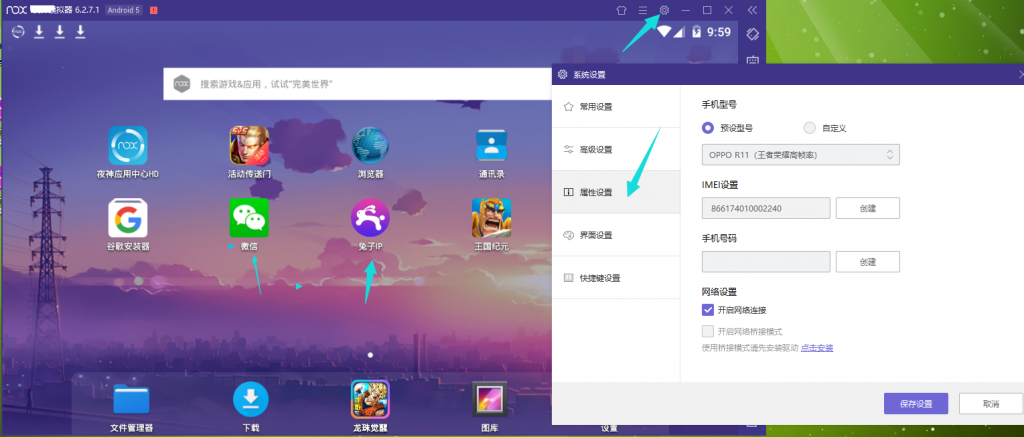Screen dimensions: 1024x437
Task: Switch to 属性设置 settings tab
Action: click(x=616, y=192)
